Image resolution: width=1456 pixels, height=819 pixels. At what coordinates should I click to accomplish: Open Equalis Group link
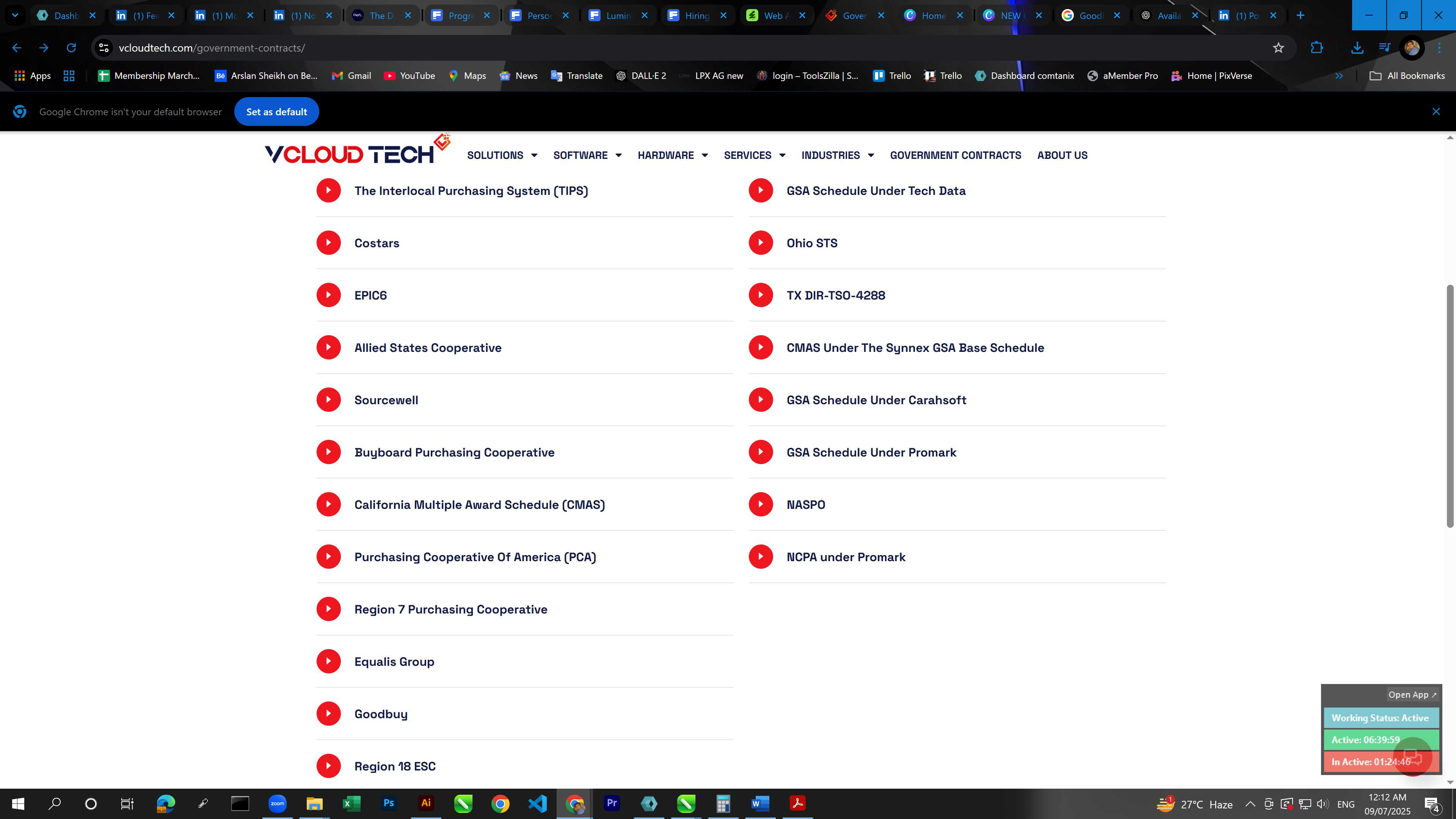394,661
